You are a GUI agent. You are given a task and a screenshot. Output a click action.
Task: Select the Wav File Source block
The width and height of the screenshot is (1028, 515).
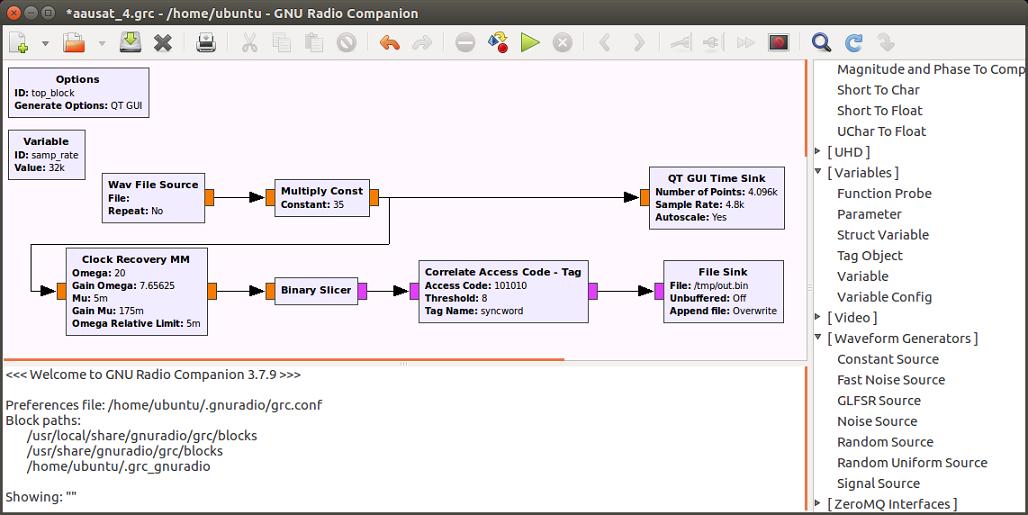pos(153,198)
